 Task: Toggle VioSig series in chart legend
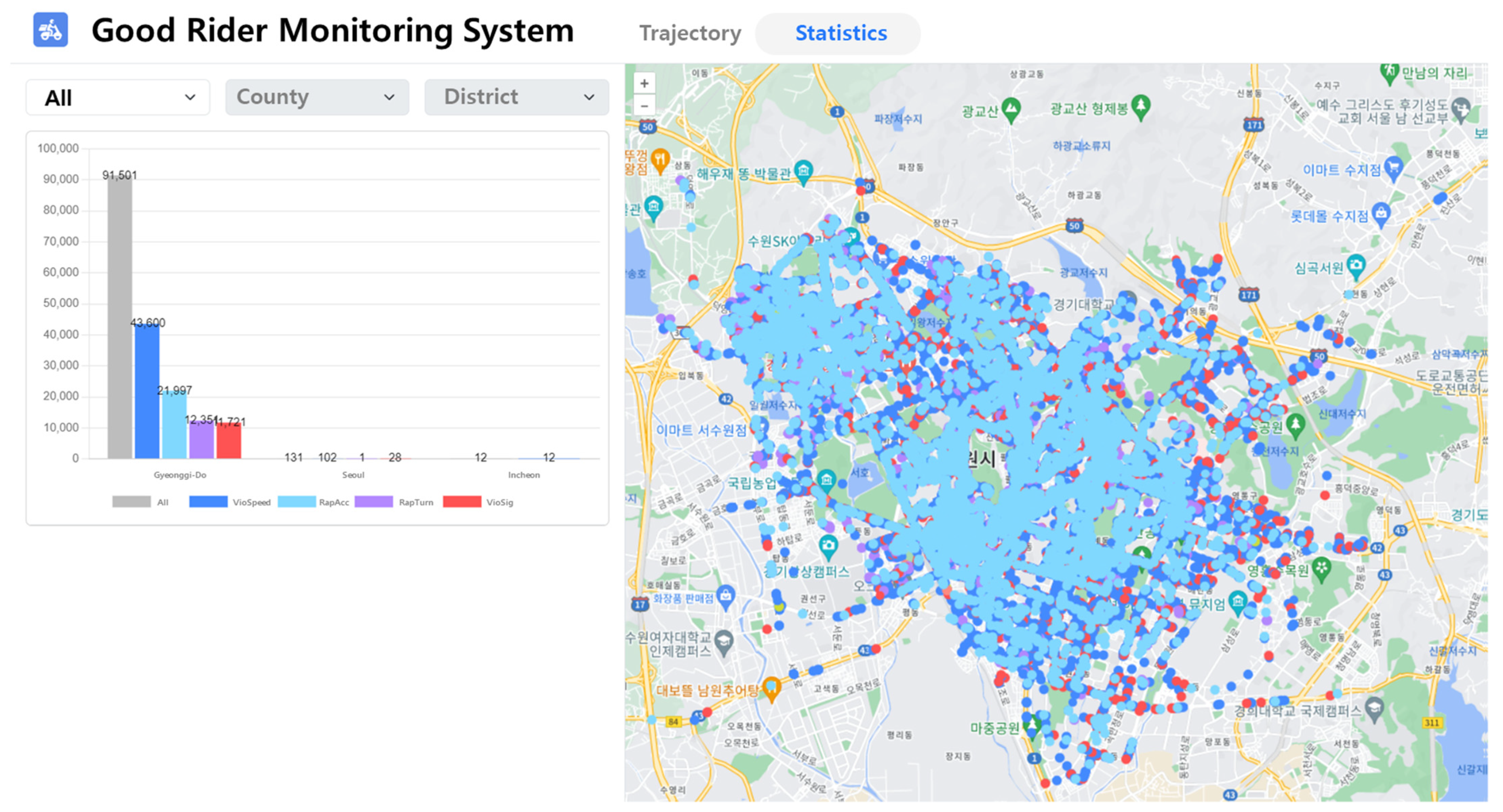tap(461, 502)
